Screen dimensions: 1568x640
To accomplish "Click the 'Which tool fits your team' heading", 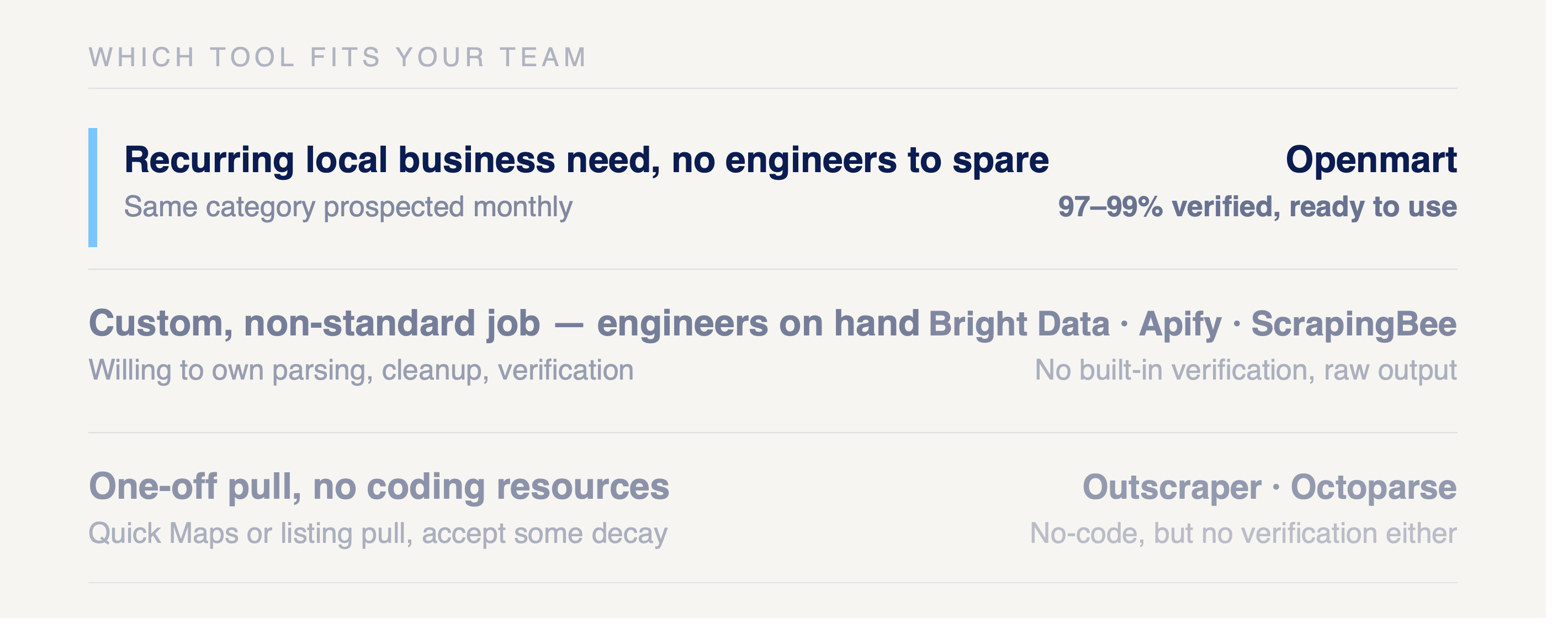I will click(x=338, y=57).
